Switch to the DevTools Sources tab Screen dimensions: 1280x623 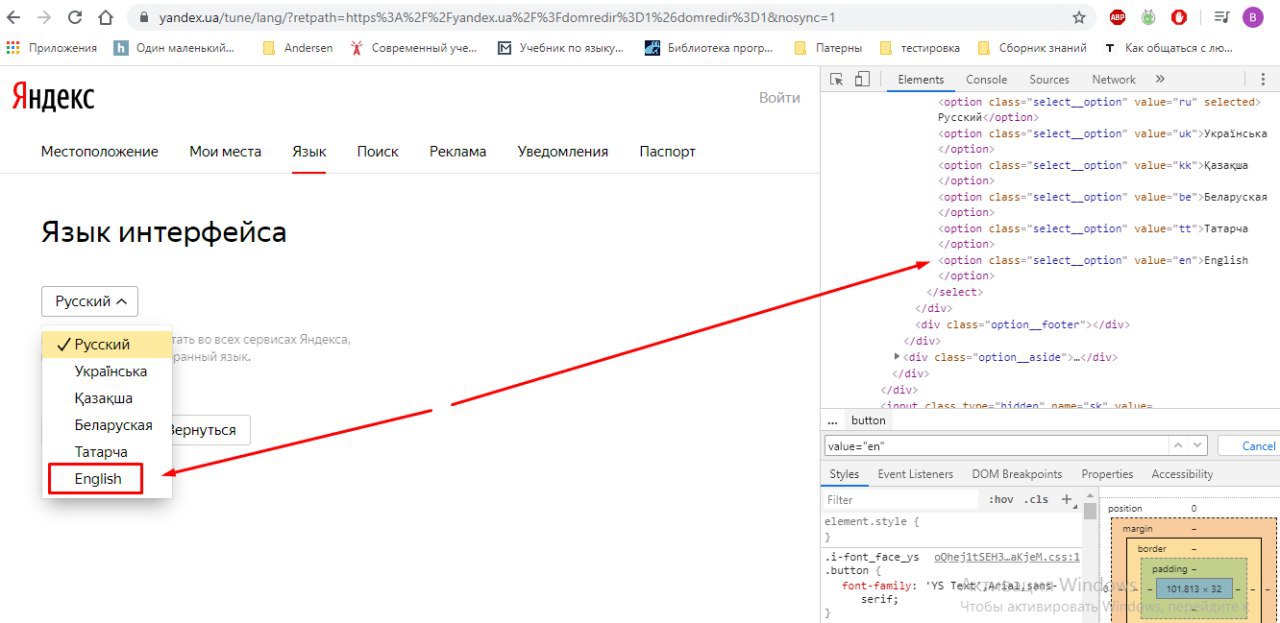(1049, 79)
